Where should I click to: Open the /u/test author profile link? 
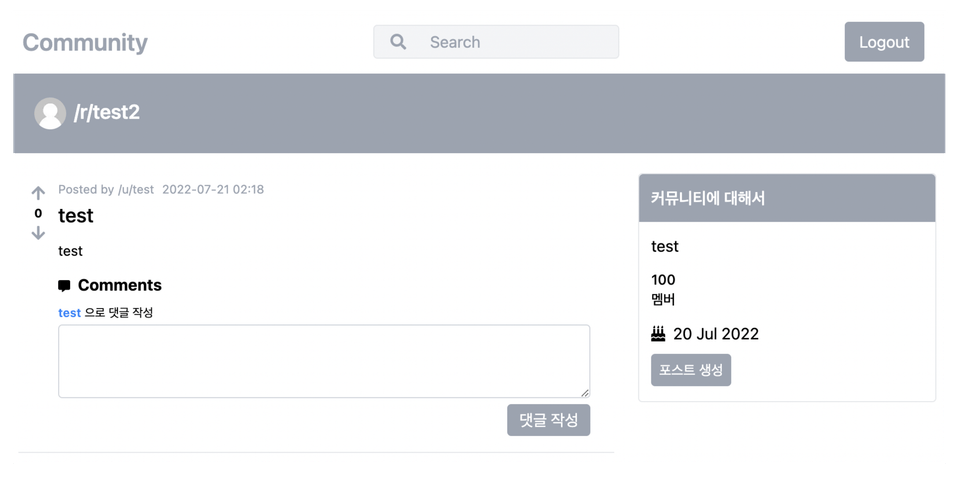pyautogui.click(x=136, y=189)
